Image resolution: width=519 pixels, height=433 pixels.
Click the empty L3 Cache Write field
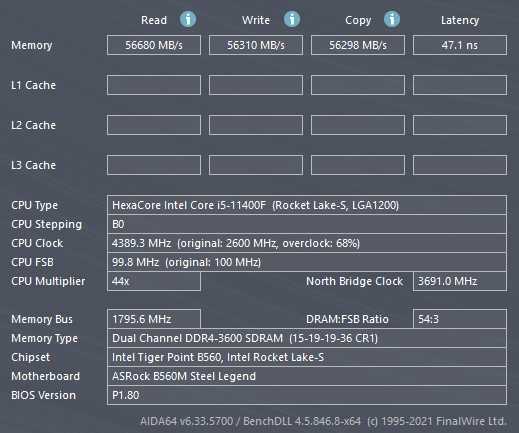click(x=256, y=165)
